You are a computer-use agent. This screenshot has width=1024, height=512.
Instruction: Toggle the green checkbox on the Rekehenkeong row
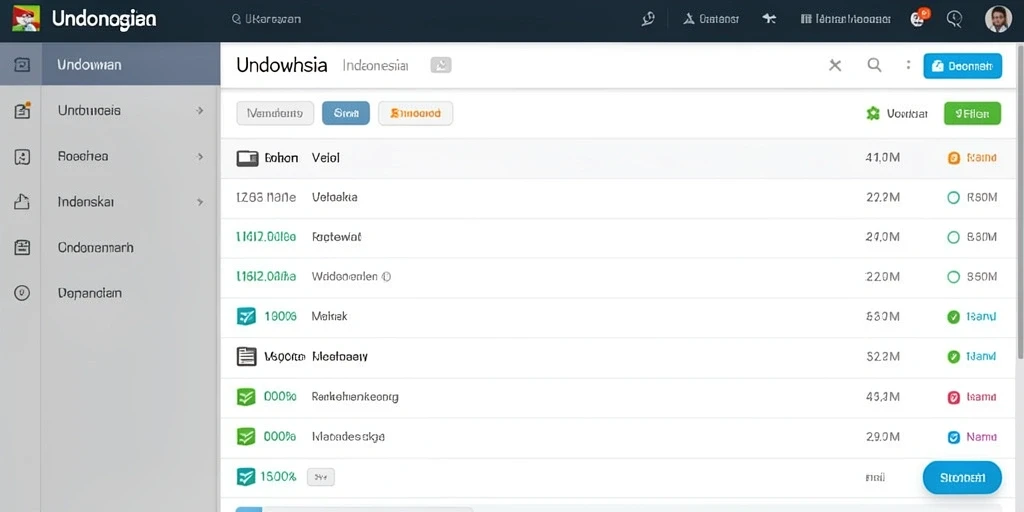pos(246,396)
